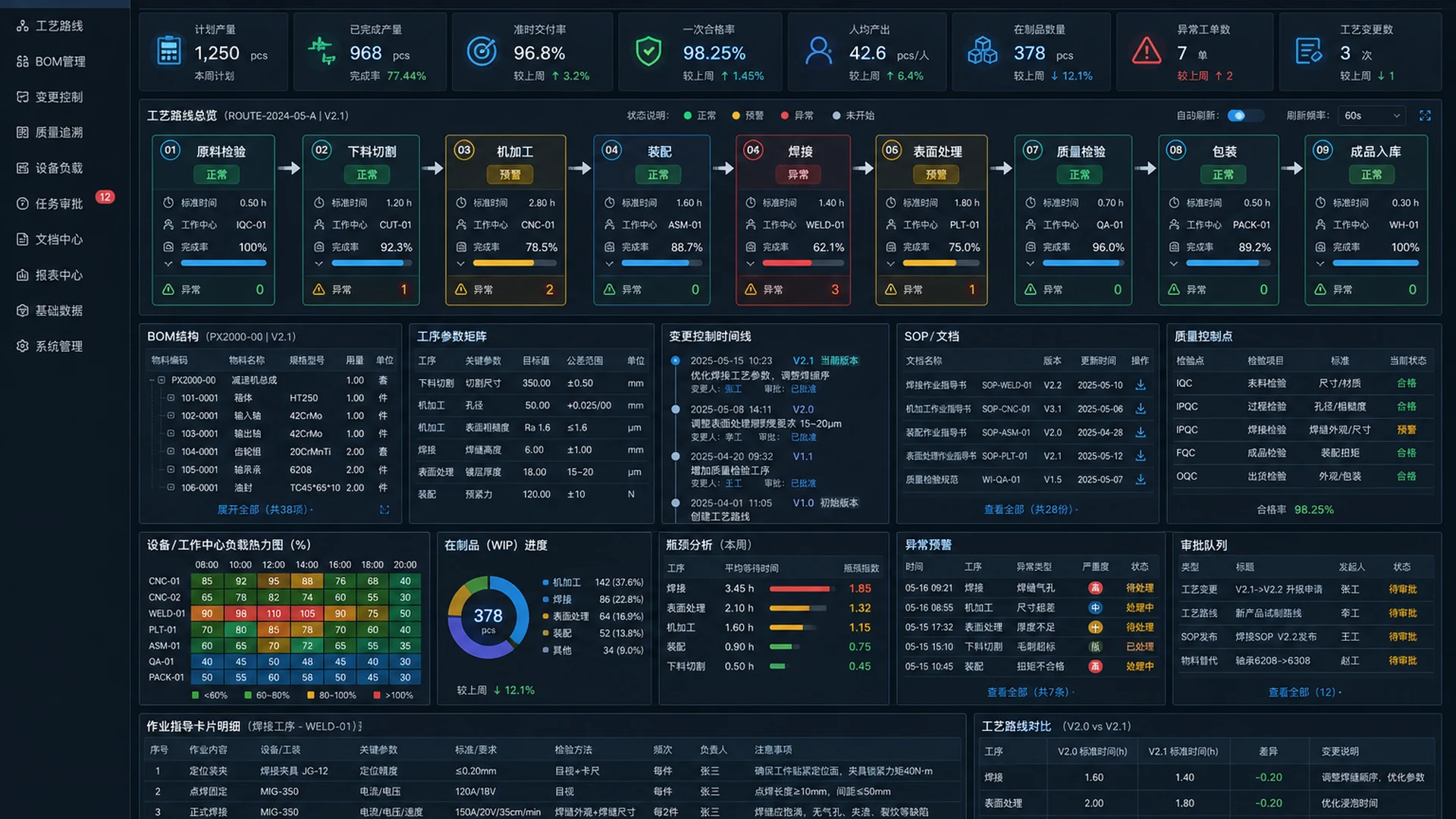1456x819 pixels.
Task: Click the 计划产量 calendar icon
Action: (168, 51)
